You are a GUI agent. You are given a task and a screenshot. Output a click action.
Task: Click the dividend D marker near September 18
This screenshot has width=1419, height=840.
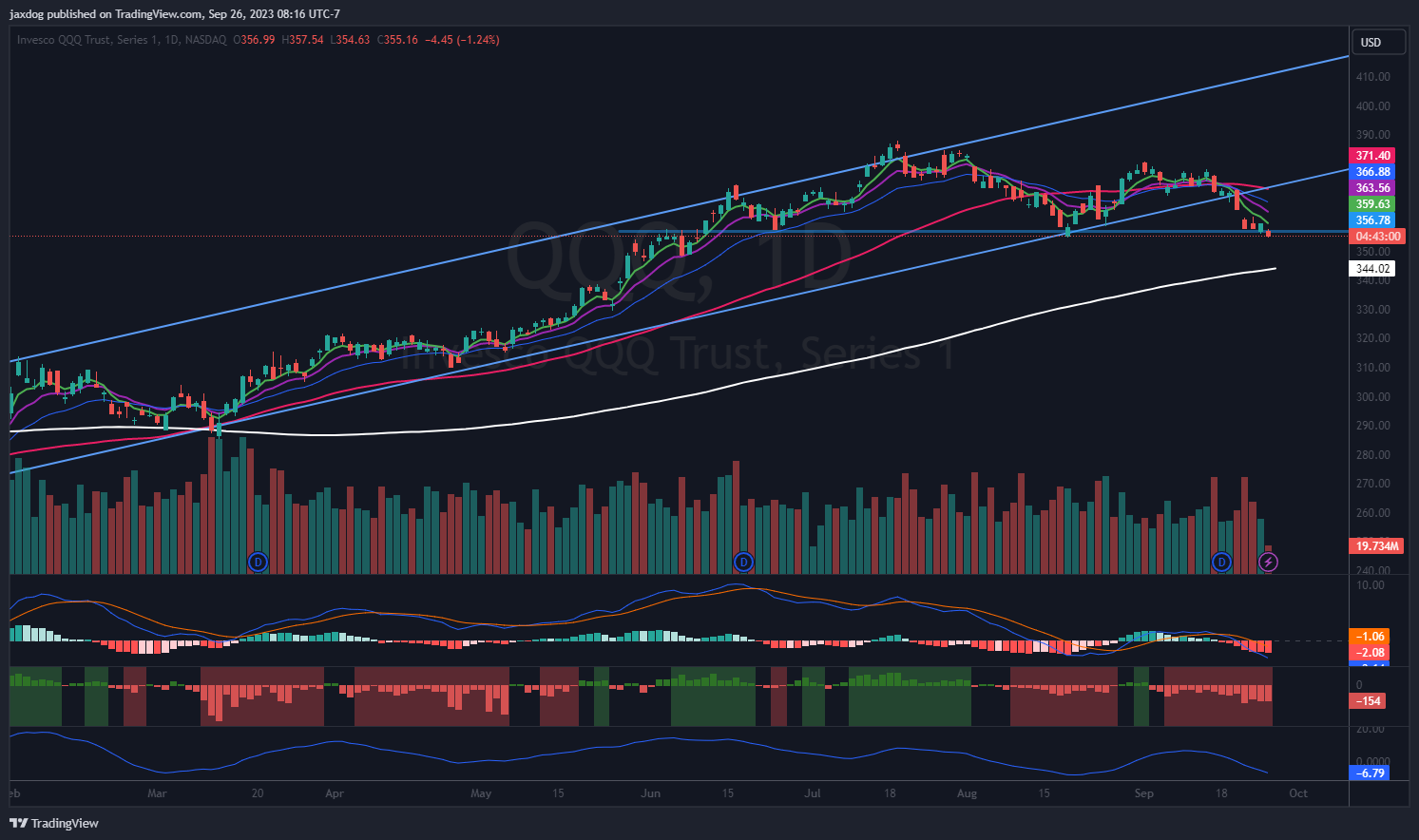1221,562
